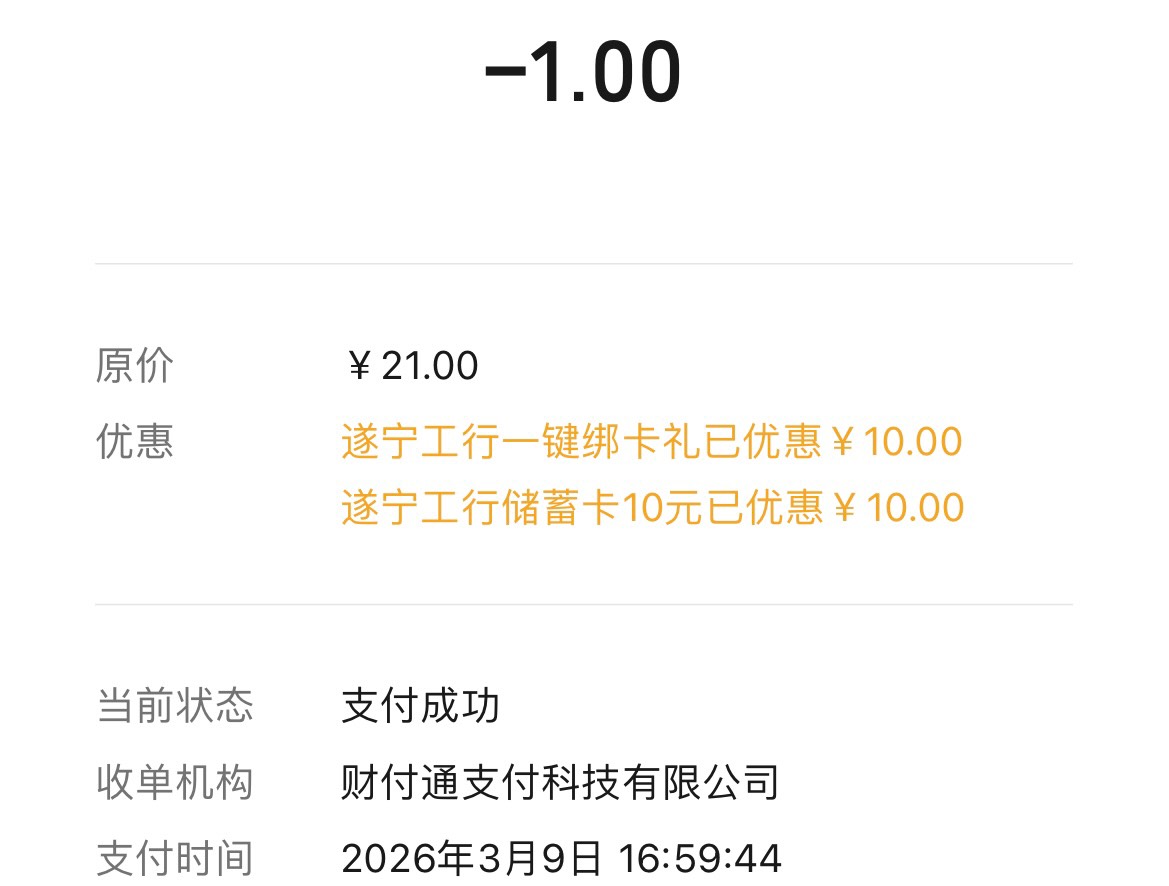Click the 2026年3月9日 payment date

pos(472,858)
